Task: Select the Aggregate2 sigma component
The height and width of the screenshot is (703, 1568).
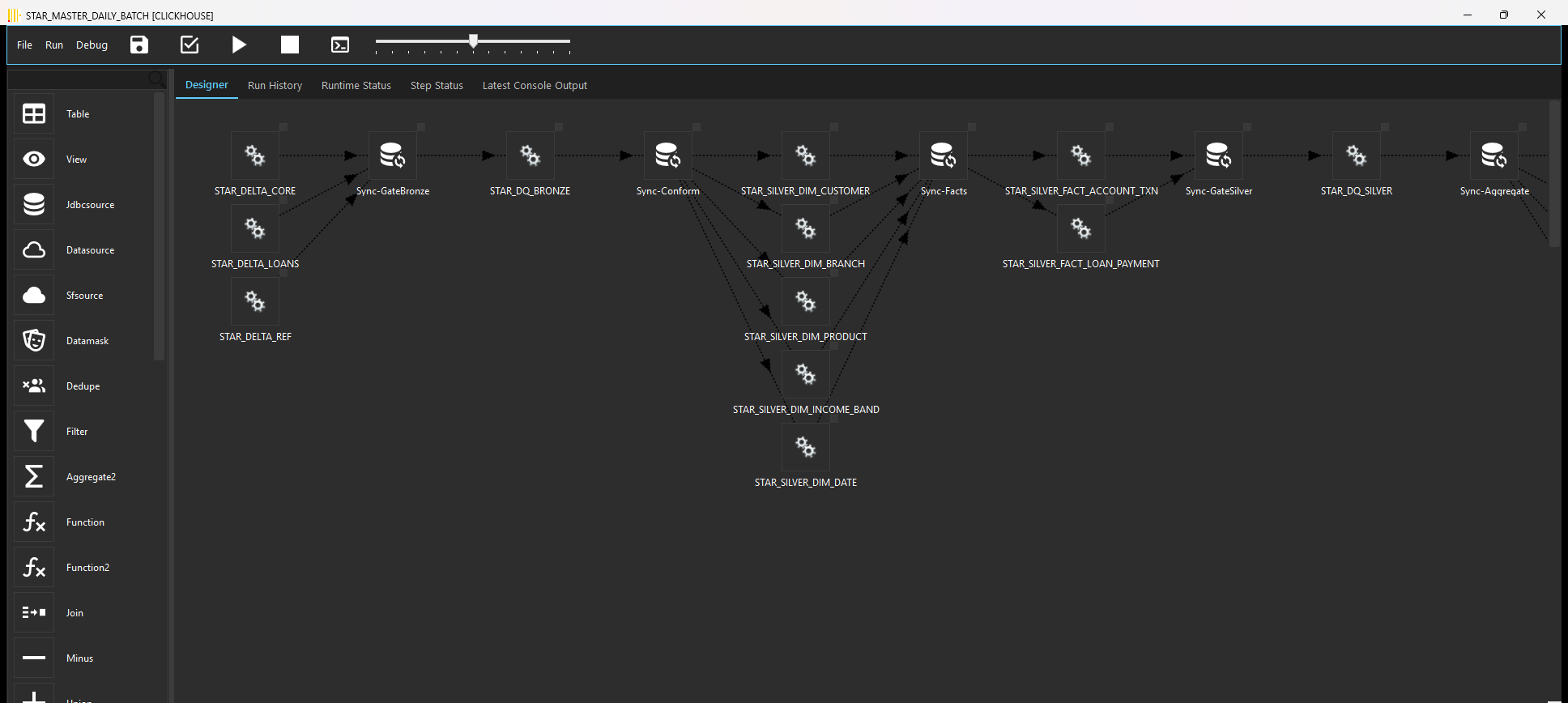Action: point(34,476)
